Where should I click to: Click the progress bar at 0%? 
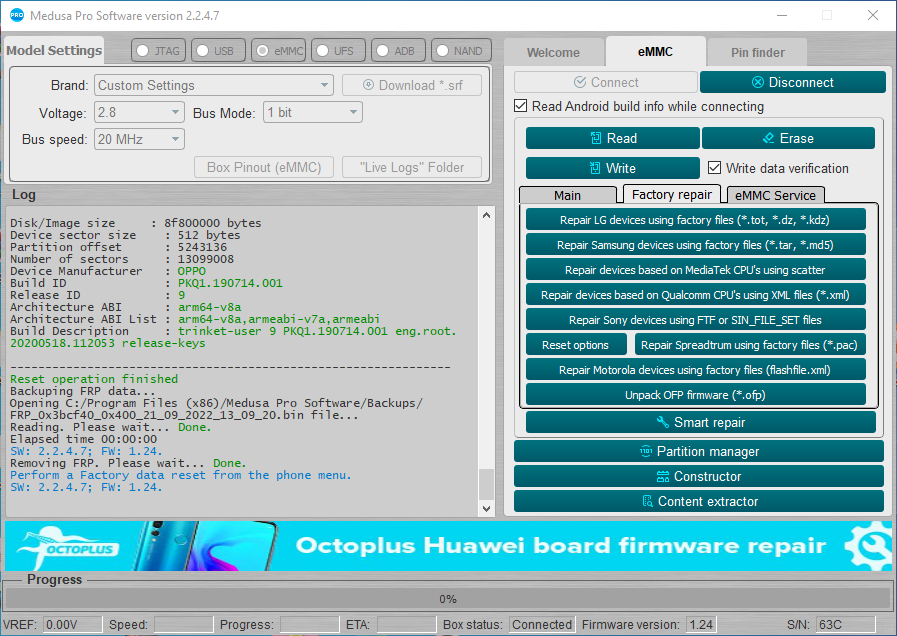[x=447, y=599]
